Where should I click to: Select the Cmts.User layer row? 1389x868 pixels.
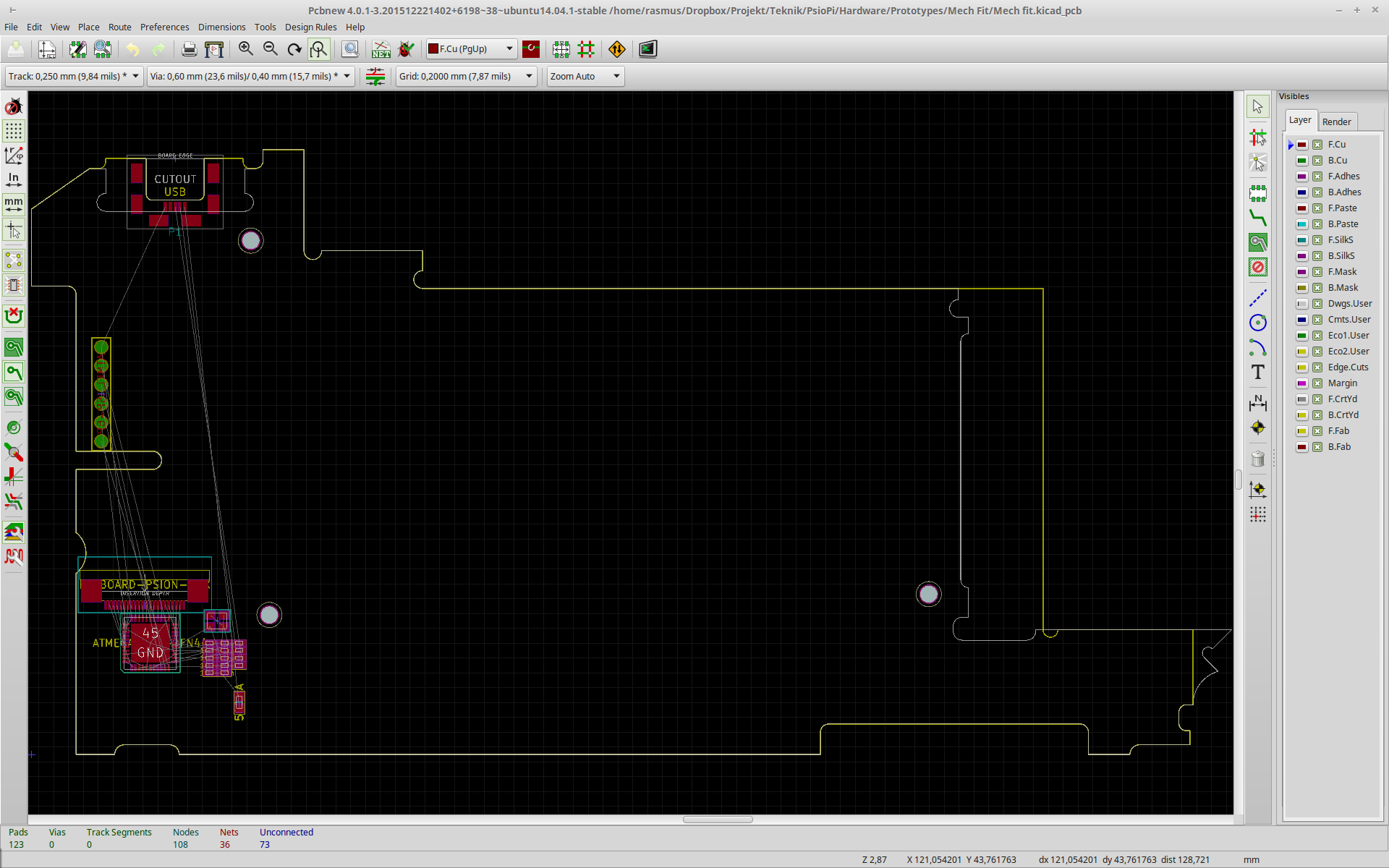click(1335, 320)
